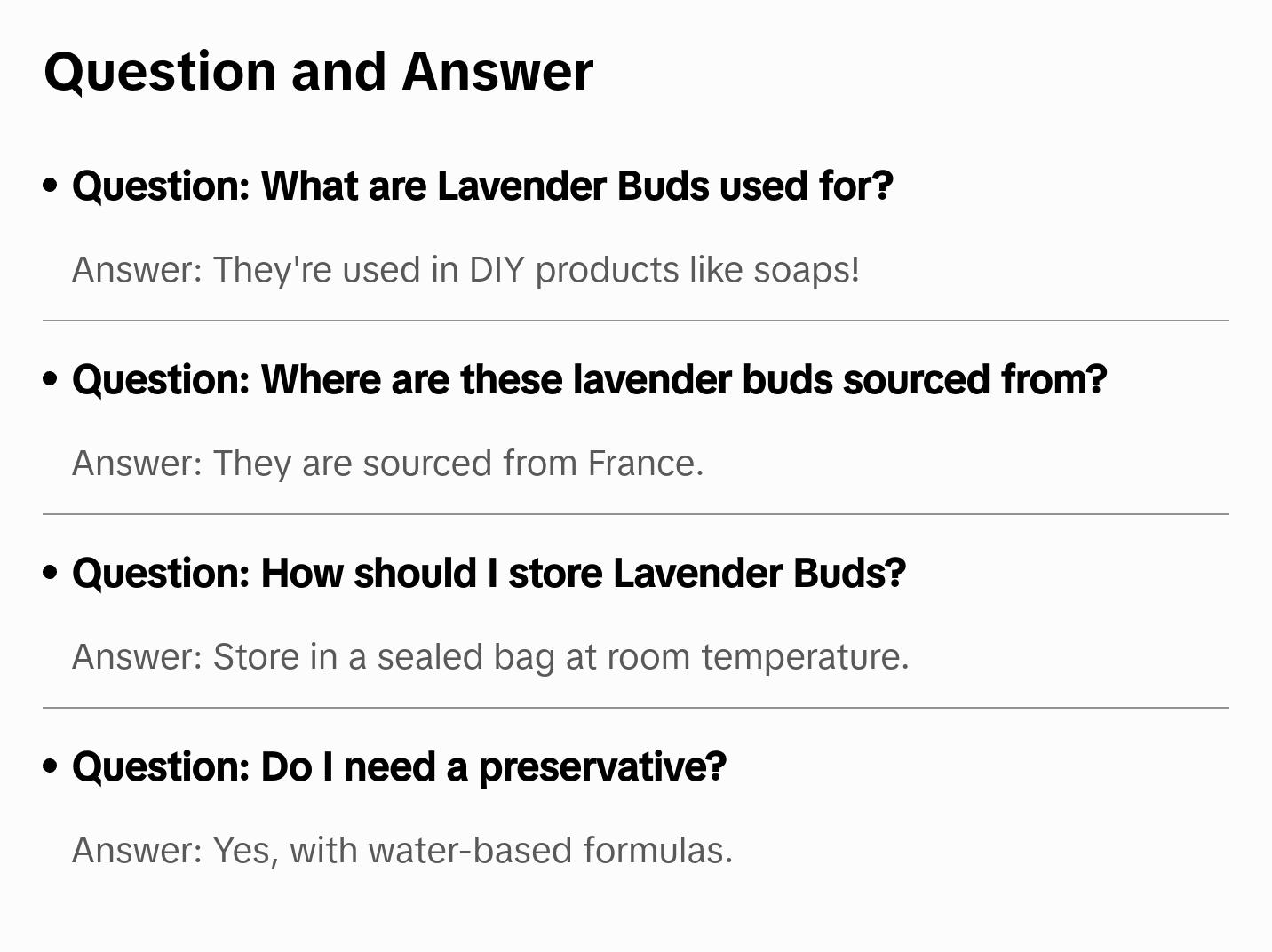This screenshot has height=952, width=1272.
Task: Click the "Yes, with water-based formulas" answer
Action: [x=401, y=850]
